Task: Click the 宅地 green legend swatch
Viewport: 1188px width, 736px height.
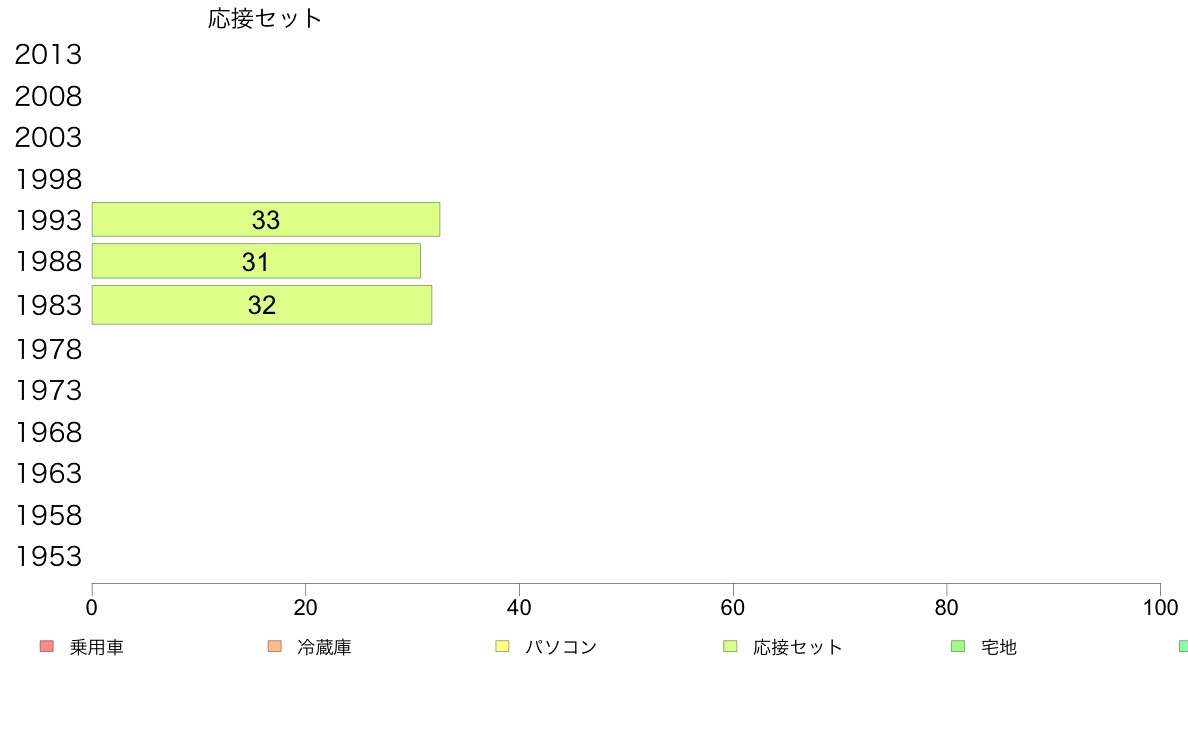Action: click(x=958, y=646)
